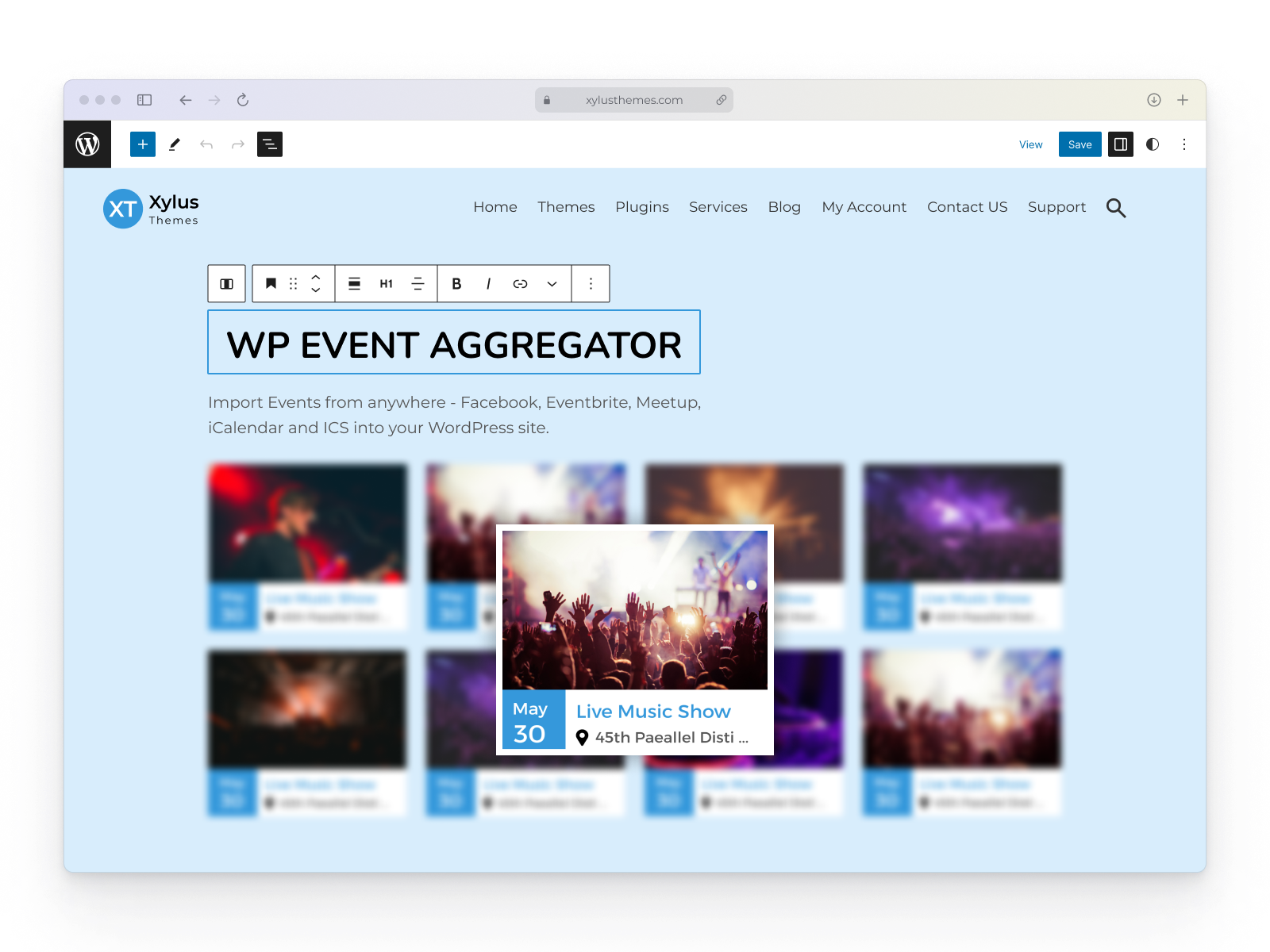Image resolution: width=1270 pixels, height=952 pixels.
Task: Open the H1 heading level dropdown
Action: click(x=386, y=283)
